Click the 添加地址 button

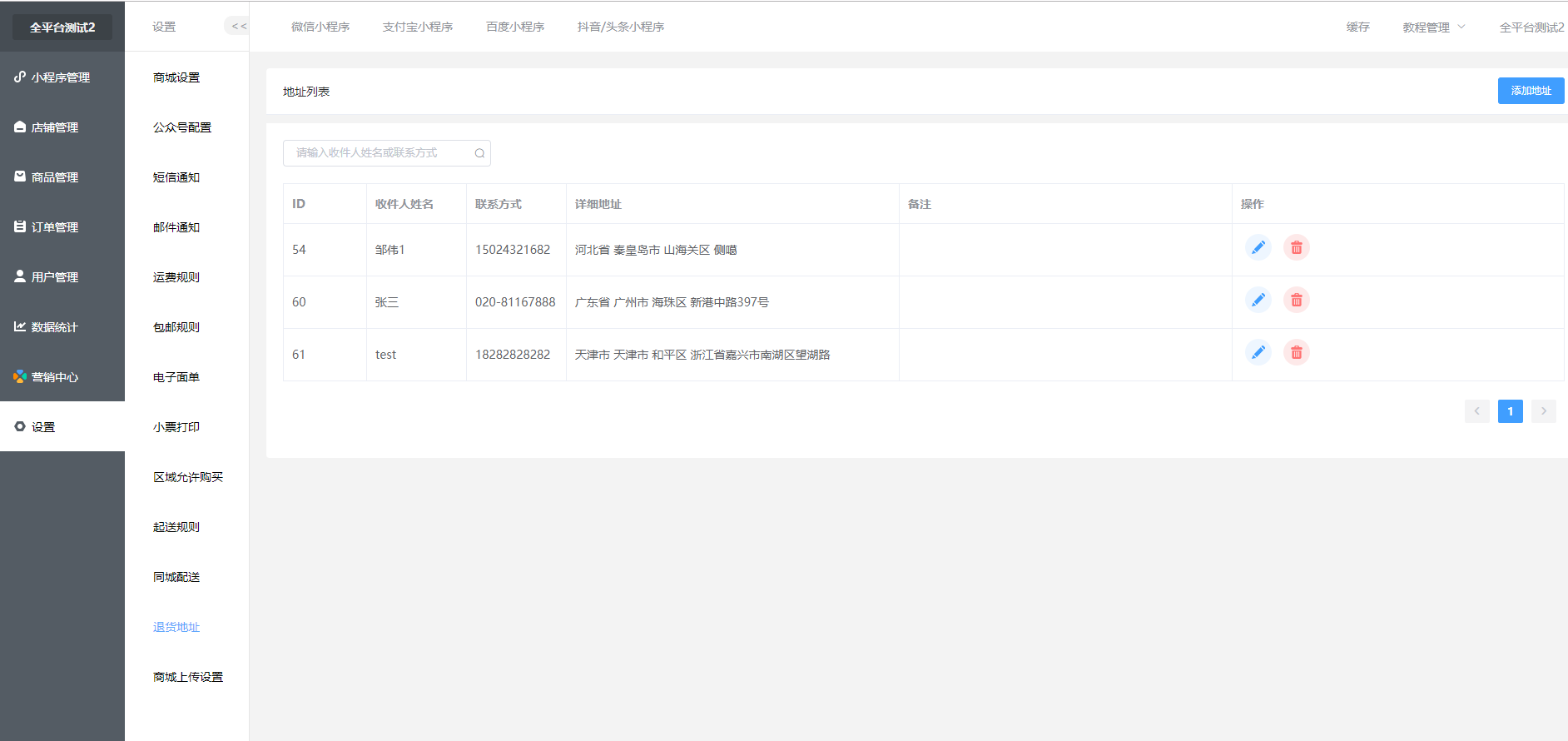pos(1531,91)
